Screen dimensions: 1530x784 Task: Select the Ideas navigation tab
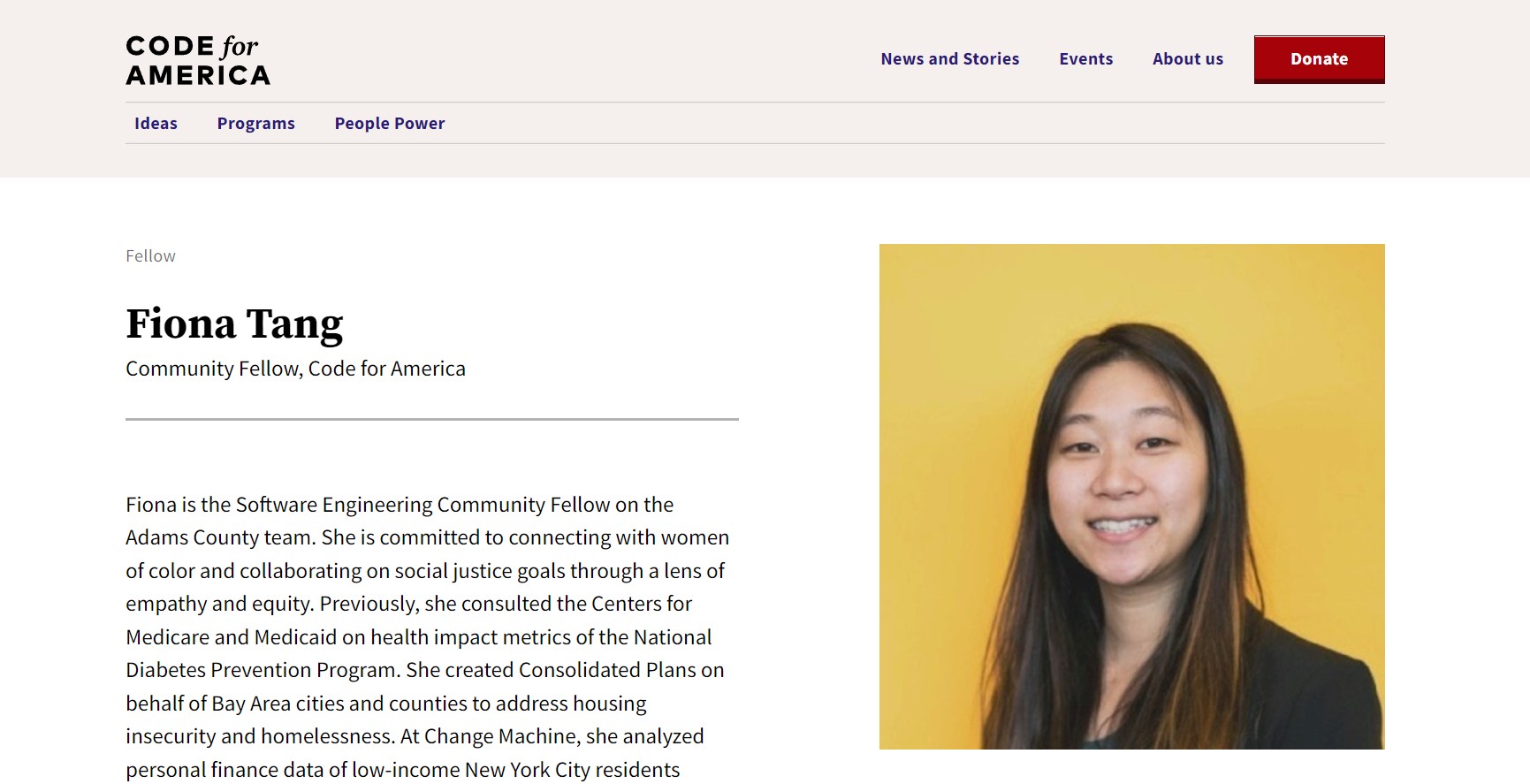pos(156,124)
